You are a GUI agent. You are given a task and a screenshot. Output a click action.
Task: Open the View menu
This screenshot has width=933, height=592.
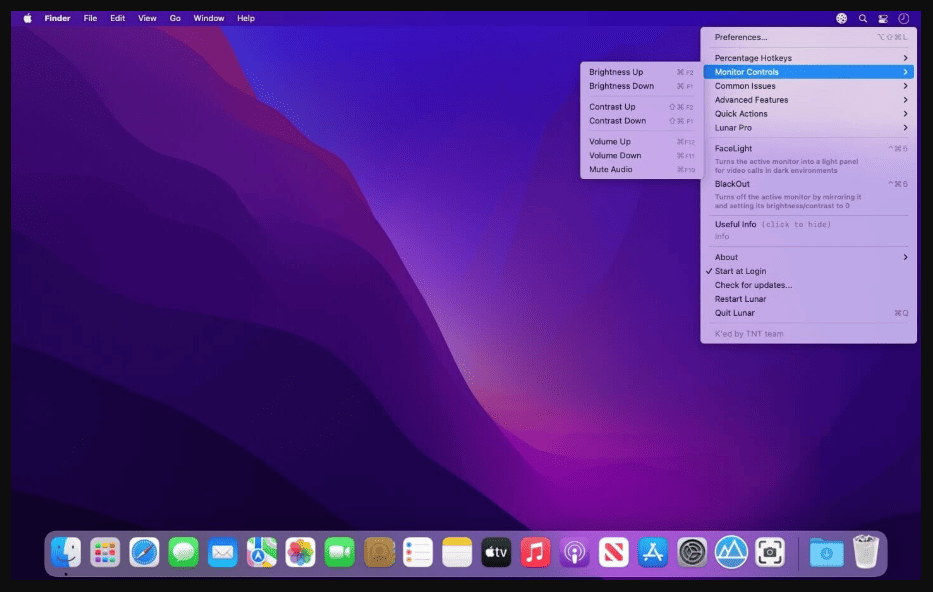pos(147,18)
